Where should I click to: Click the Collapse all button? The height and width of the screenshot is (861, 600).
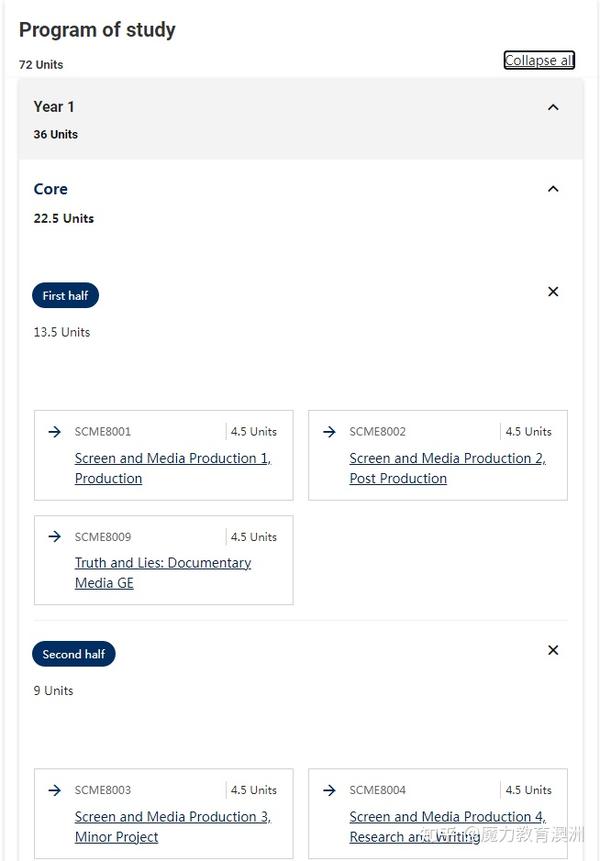click(539, 60)
